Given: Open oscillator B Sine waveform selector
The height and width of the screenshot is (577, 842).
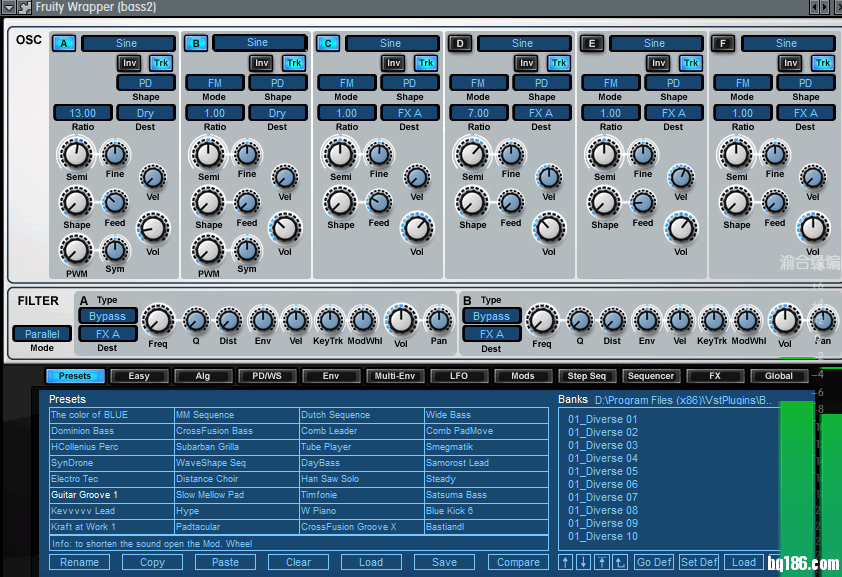Looking at the screenshot, I should [258, 43].
